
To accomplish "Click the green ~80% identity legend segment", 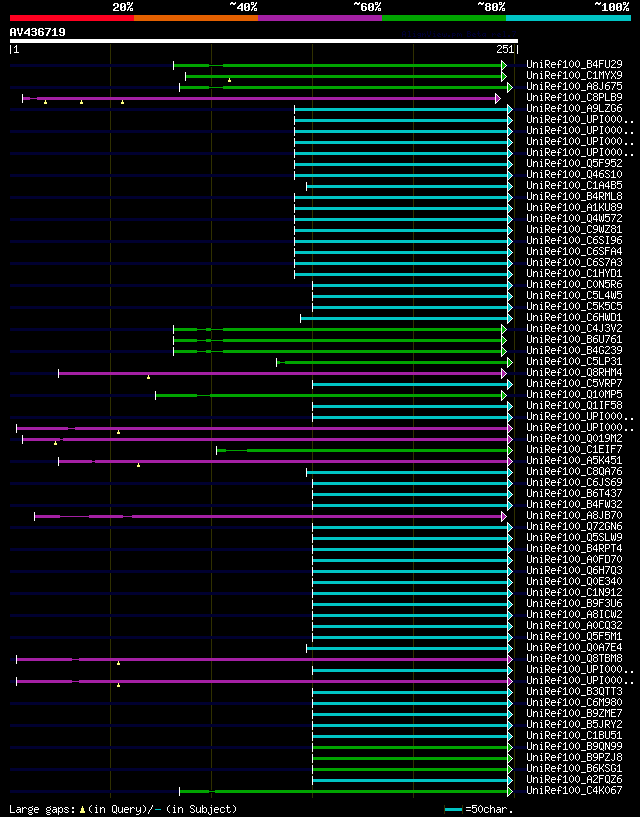I will (x=444, y=18).
